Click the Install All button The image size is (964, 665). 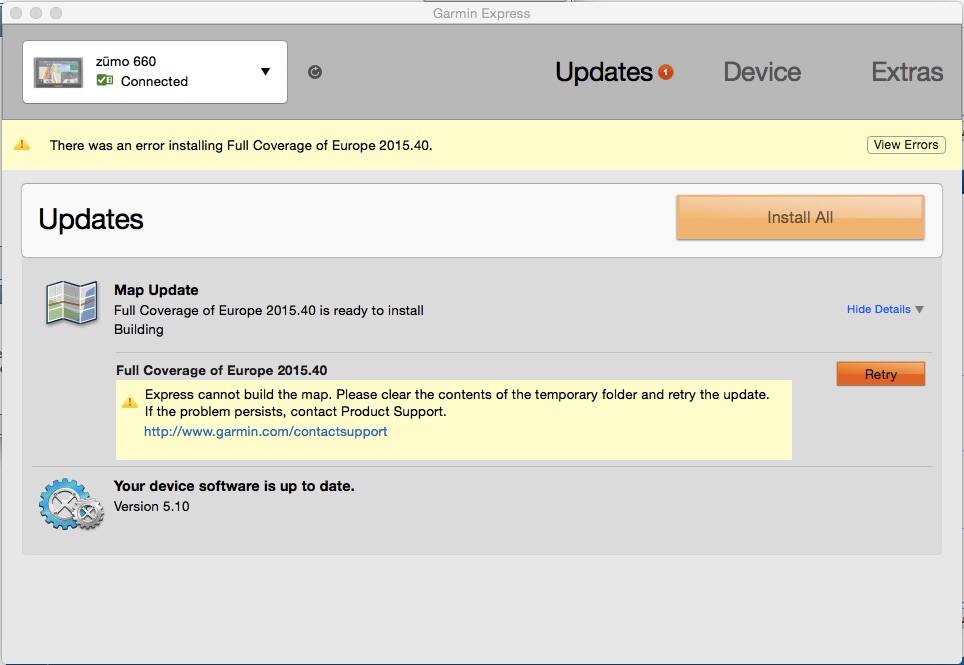800,217
